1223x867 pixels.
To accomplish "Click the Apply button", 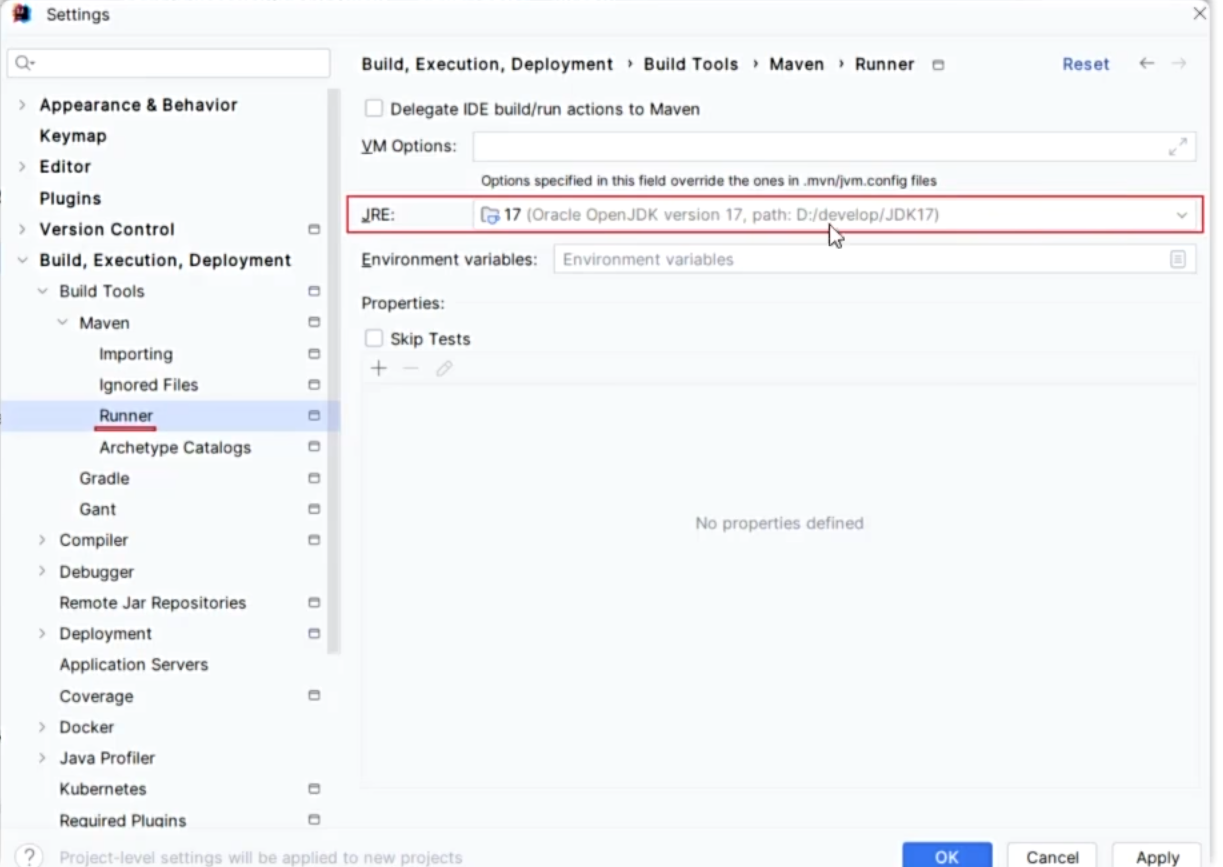I will [x=1157, y=856].
